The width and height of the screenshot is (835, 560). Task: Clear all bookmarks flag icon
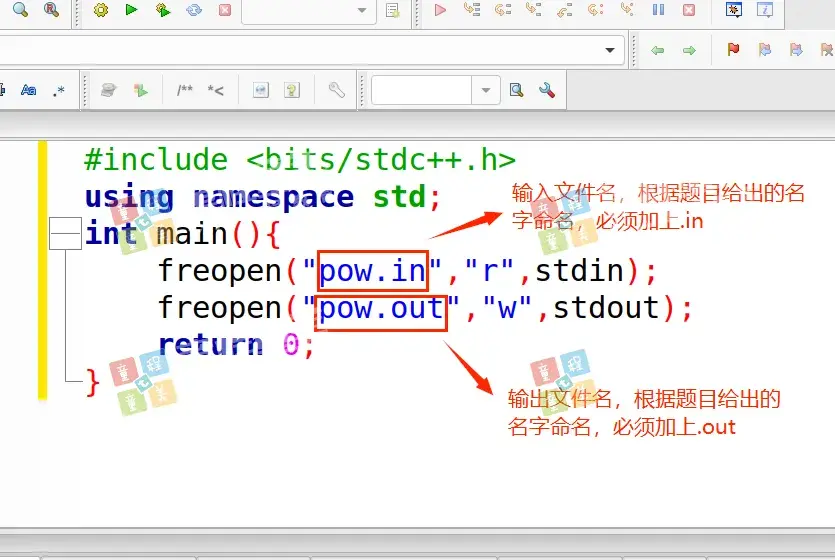click(x=826, y=50)
